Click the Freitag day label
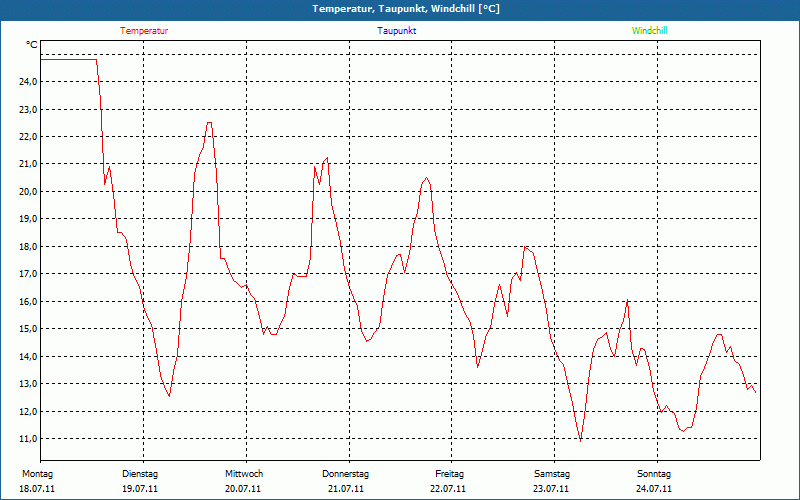This screenshot has width=800, height=500. pyautogui.click(x=449, y=474)
